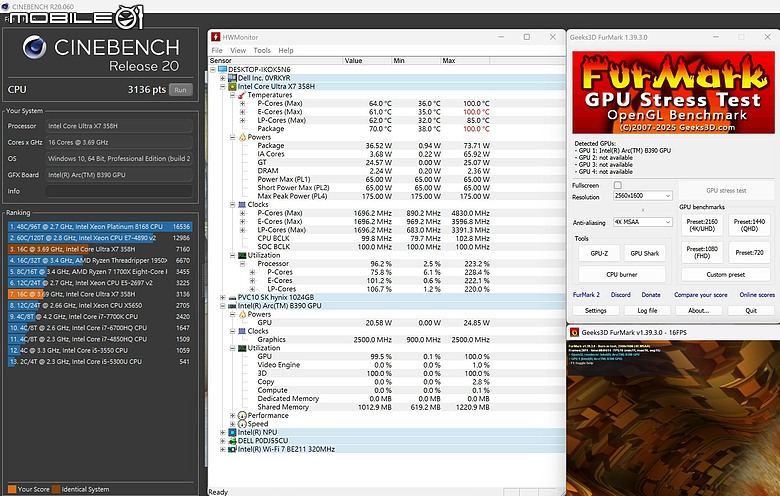Expand the Dell Inc. 0VRKYR node

coord(223,78)
